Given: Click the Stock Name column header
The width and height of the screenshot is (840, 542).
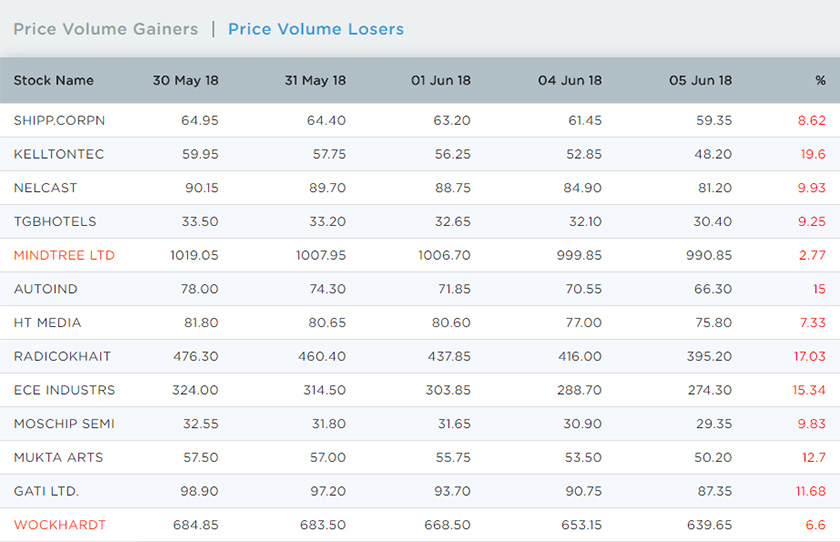Looking at the screenshot, I should point(54,80).
